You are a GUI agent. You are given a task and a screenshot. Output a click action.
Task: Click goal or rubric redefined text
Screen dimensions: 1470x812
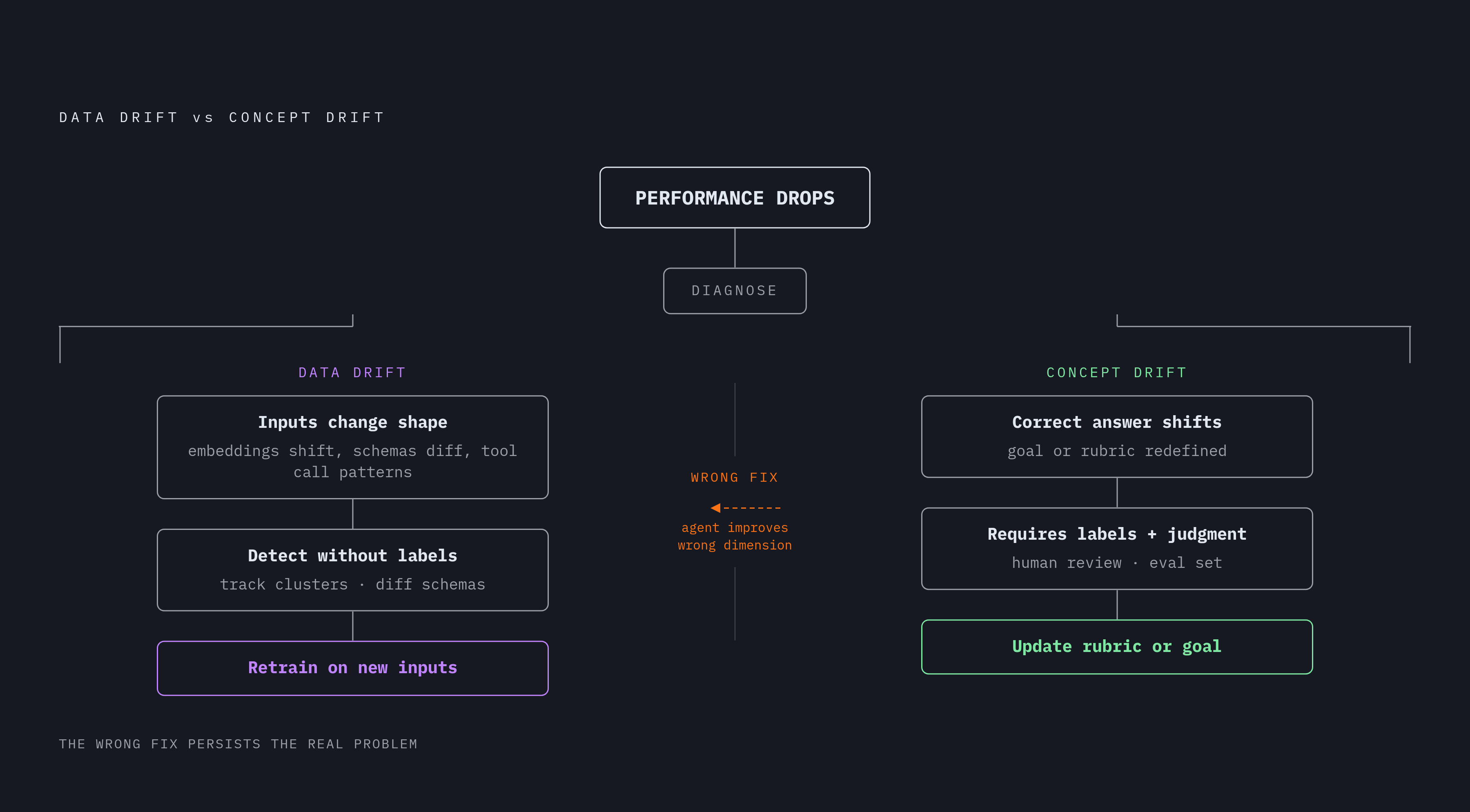1117,451
